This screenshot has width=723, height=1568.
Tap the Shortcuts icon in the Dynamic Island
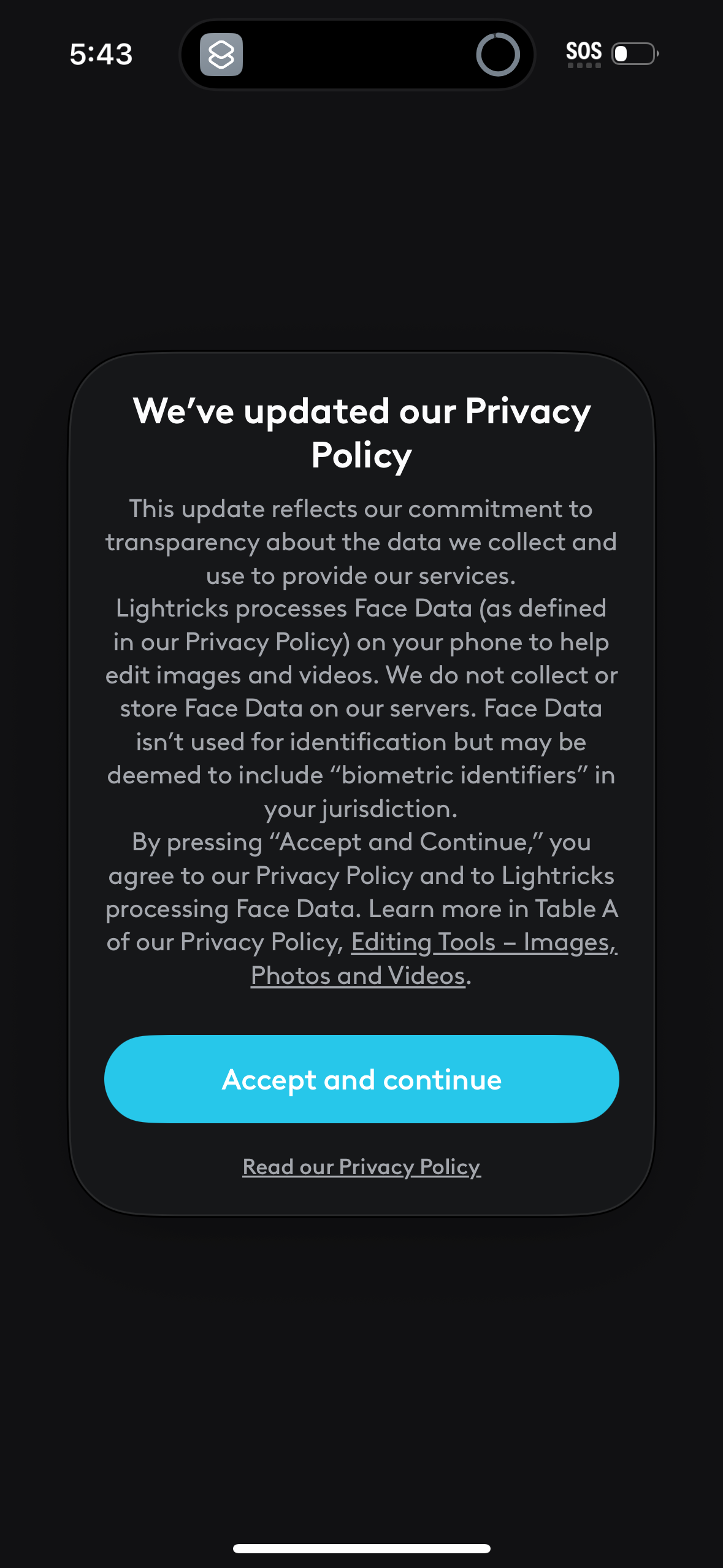[x=221, y=55]
